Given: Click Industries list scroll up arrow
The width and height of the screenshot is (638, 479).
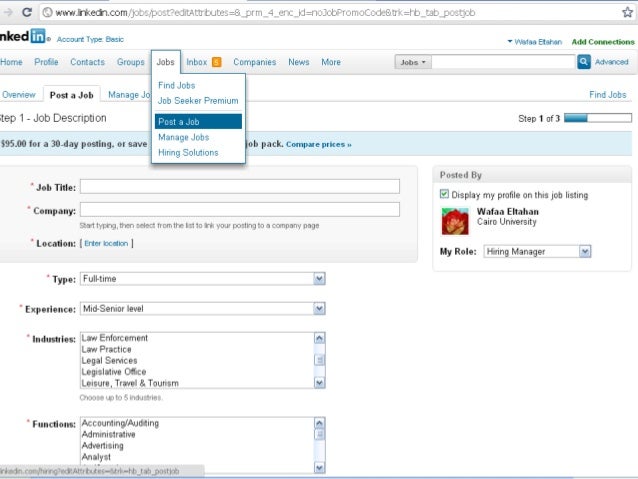Looking at the screenshot, I should point(319,338).
